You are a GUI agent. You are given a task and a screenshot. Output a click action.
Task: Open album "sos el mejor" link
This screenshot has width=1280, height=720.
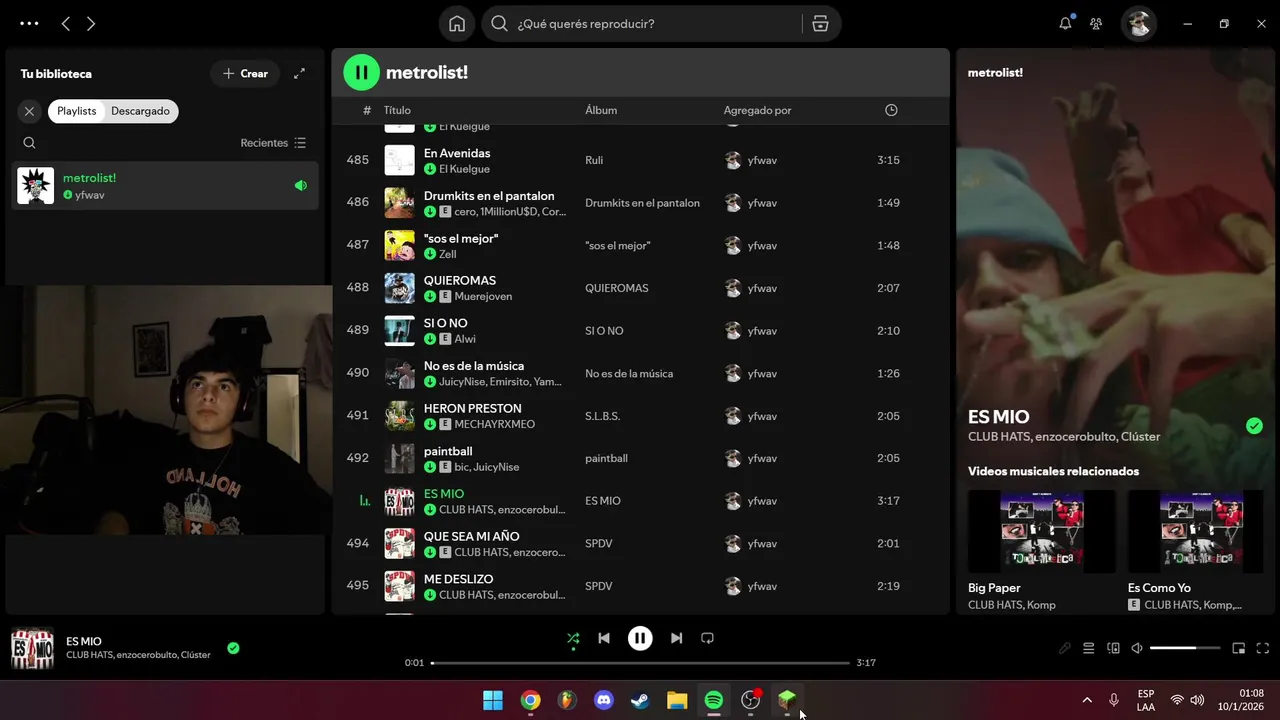click(617, 246)
